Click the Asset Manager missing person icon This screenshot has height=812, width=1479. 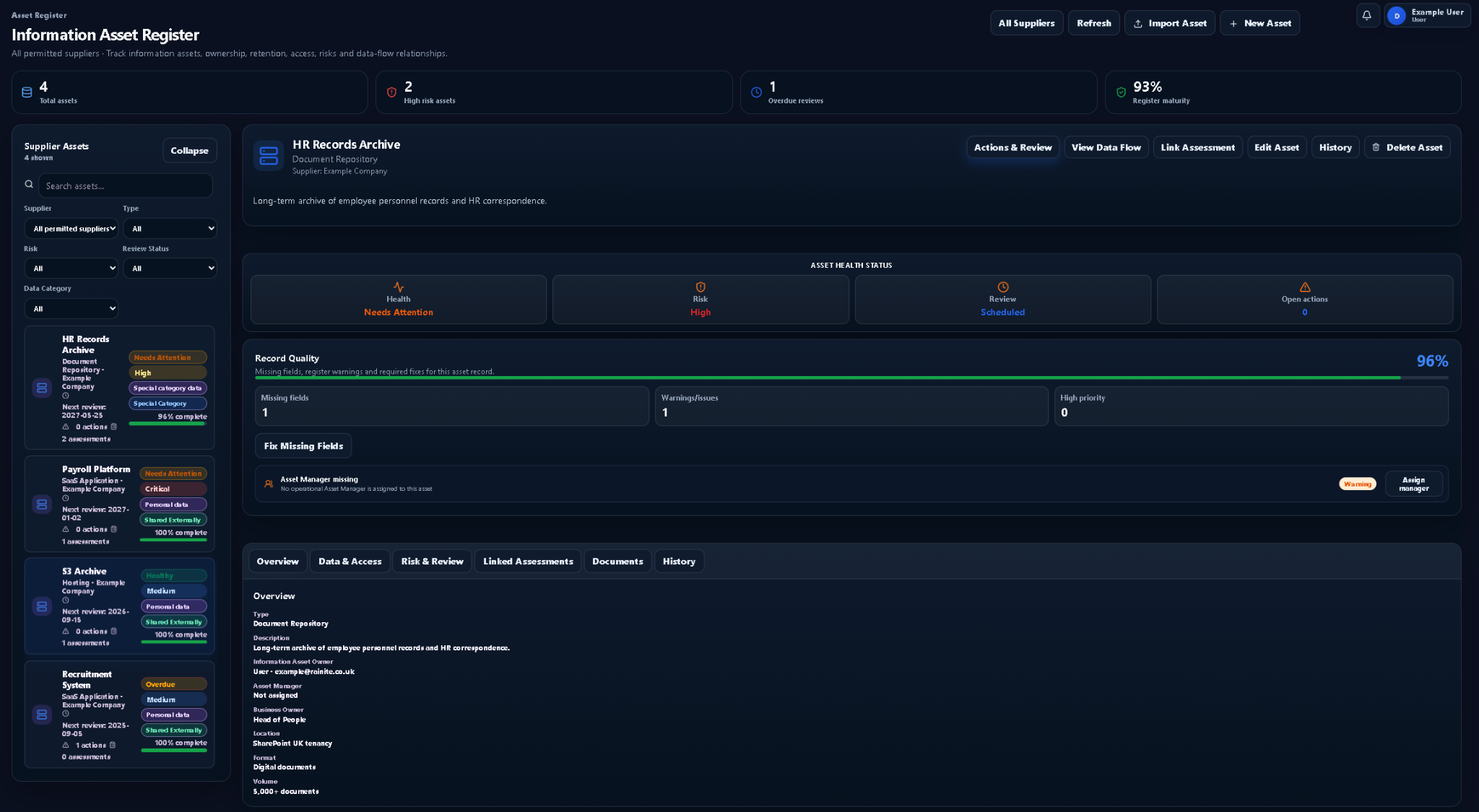coord(269,484)
